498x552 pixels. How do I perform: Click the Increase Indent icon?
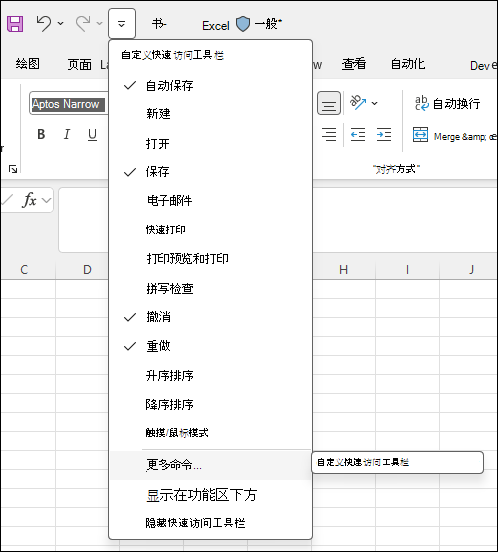384,134
